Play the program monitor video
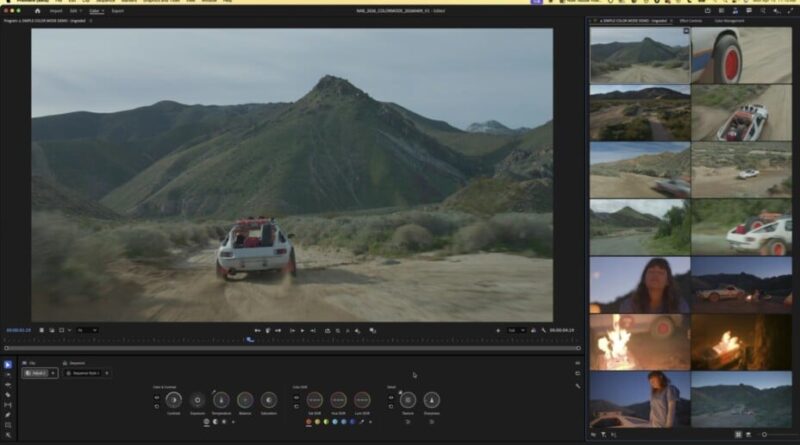The height and width of the screenshot is (445, 800). 303,331
